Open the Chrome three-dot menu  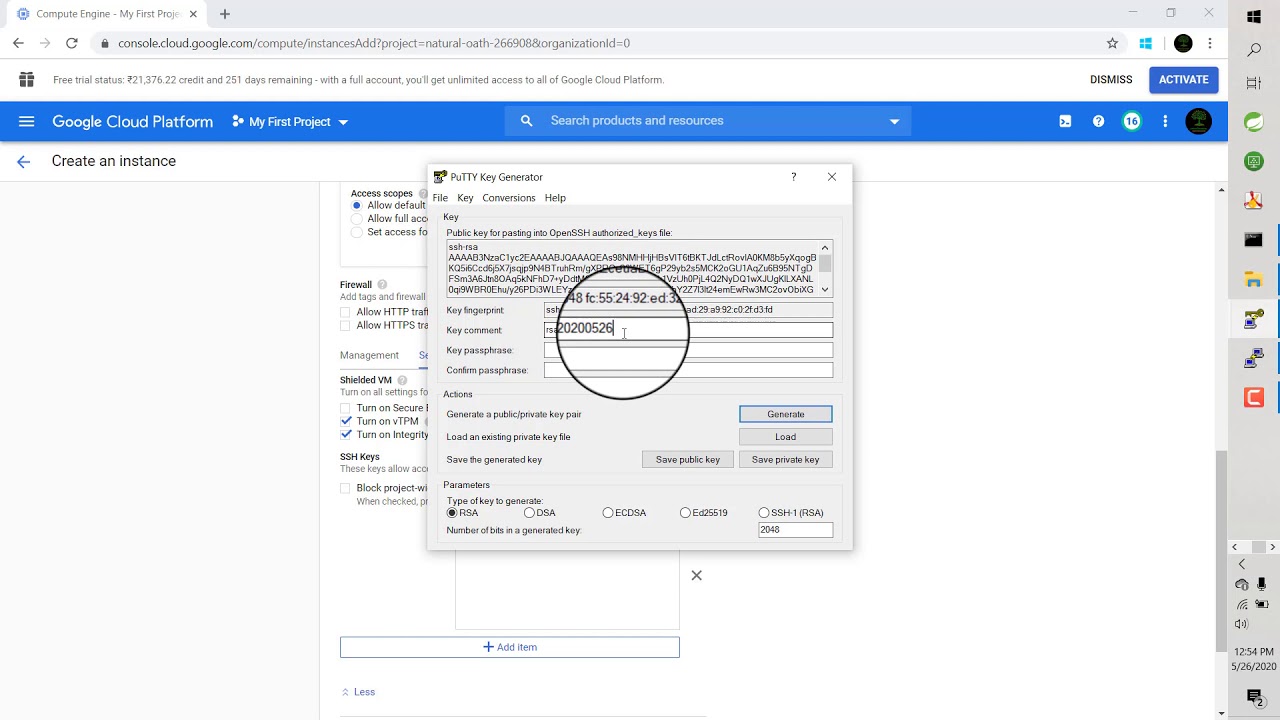pyautogui.click(x=1210, y=43)
